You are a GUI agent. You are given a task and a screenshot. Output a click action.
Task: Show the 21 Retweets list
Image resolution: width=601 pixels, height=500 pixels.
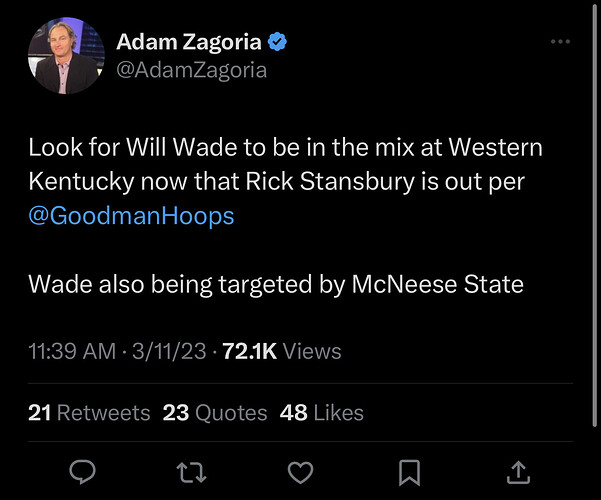point(89,412)
